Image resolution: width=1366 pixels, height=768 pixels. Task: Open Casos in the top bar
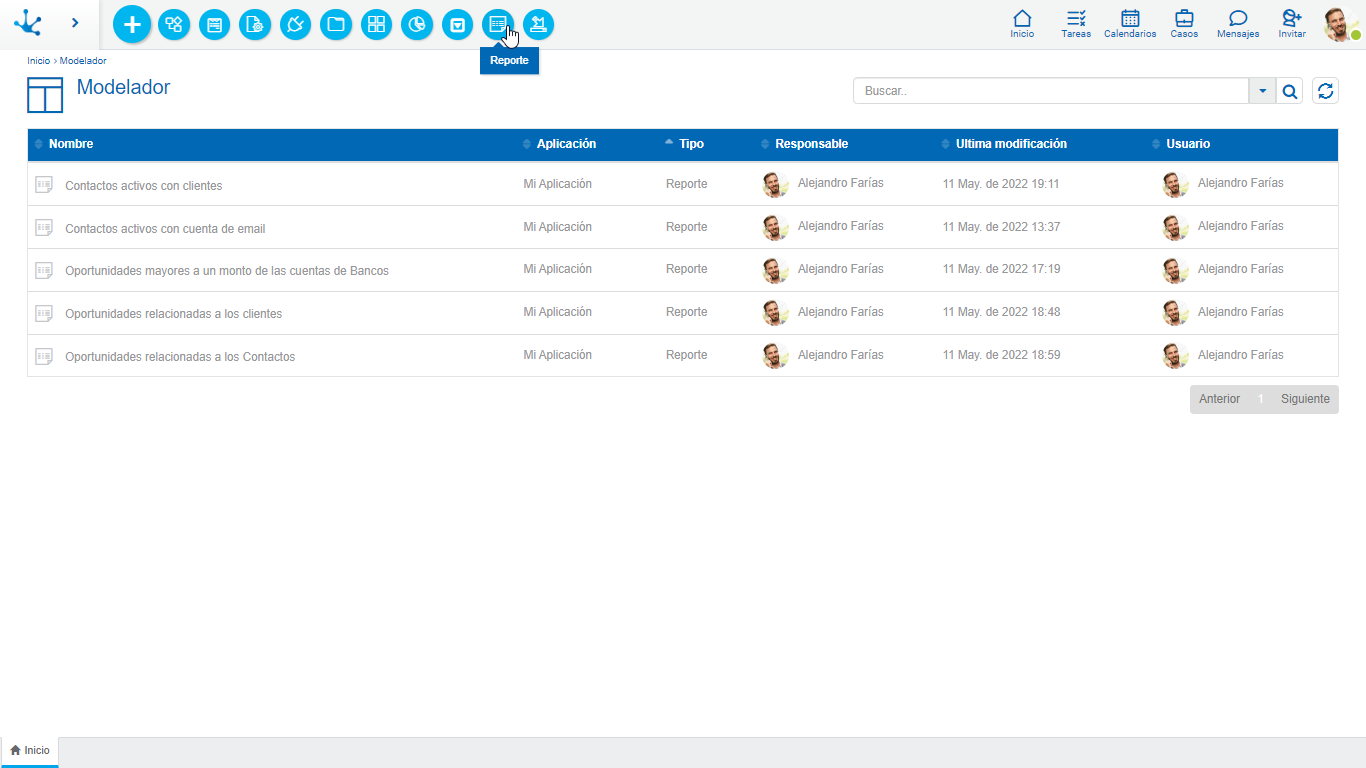pos(1184,24)
